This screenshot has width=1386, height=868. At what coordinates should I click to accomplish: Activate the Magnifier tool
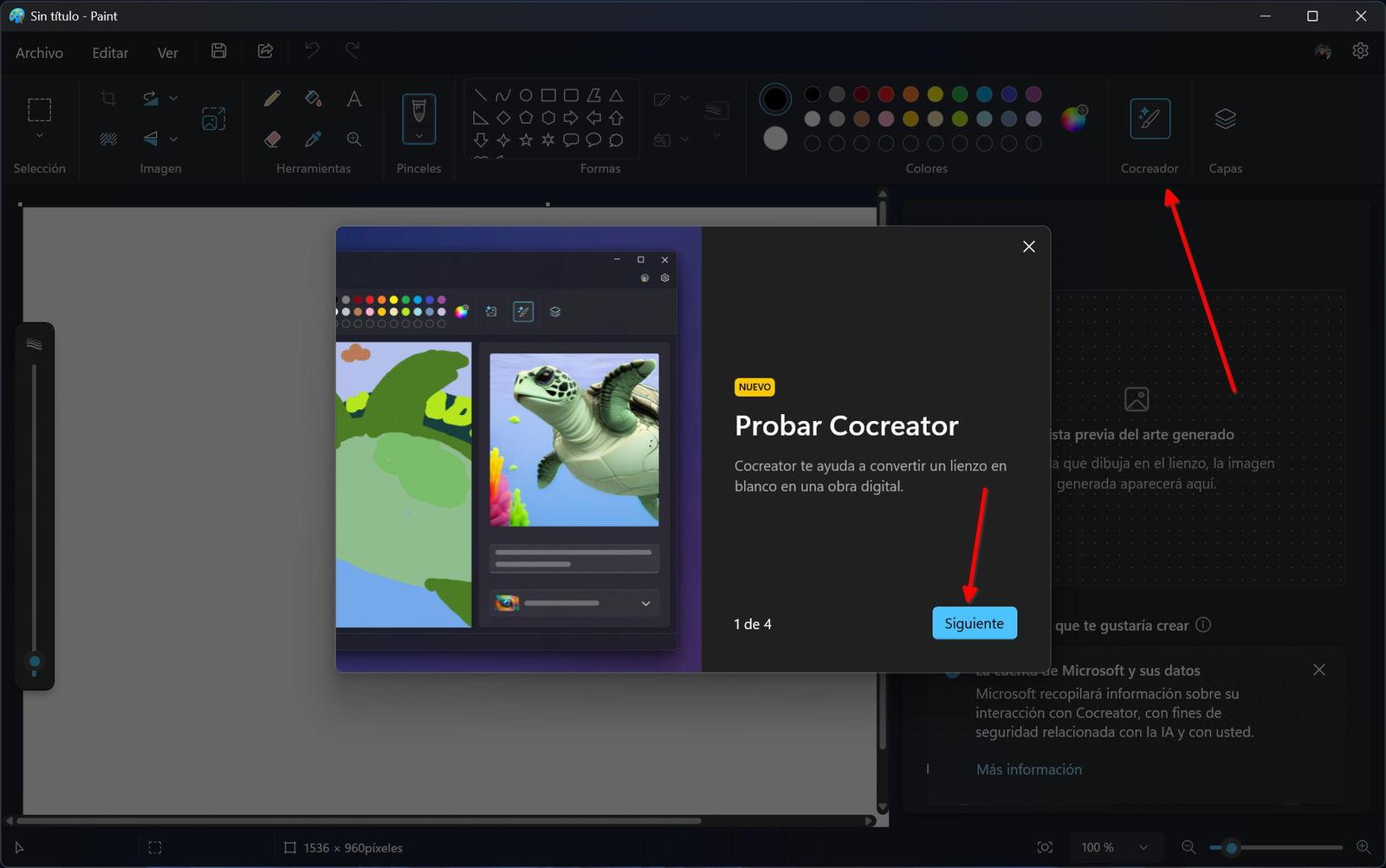point(353,139)
